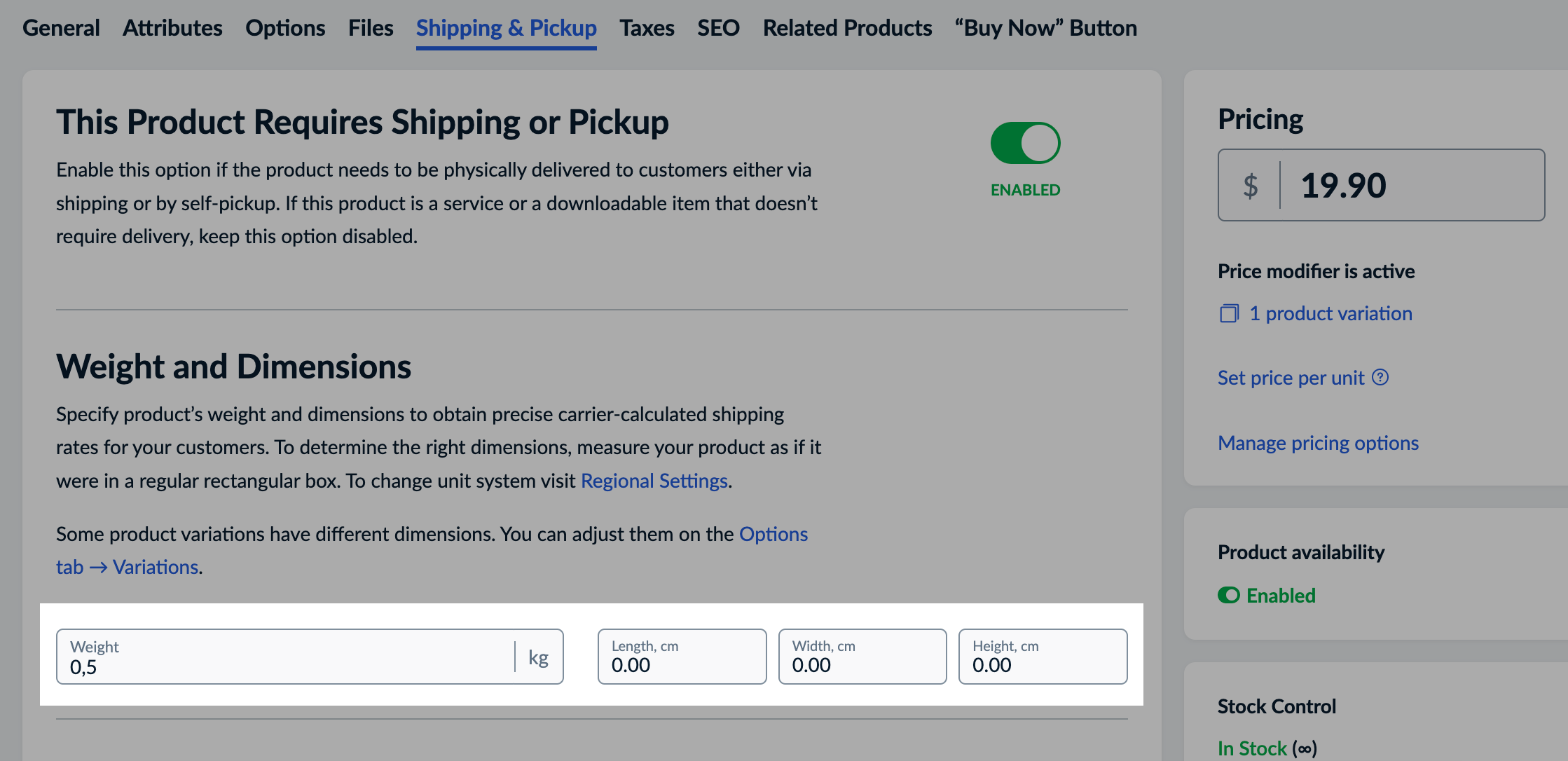
Task: Click the product variation copy icon
Action: tap(1229, 313)
